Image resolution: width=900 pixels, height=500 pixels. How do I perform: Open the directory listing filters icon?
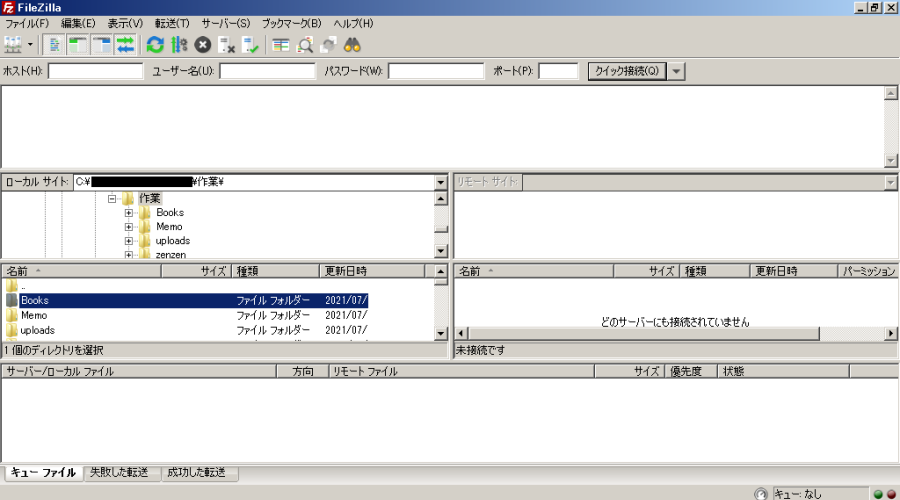(x=281, y=45)
